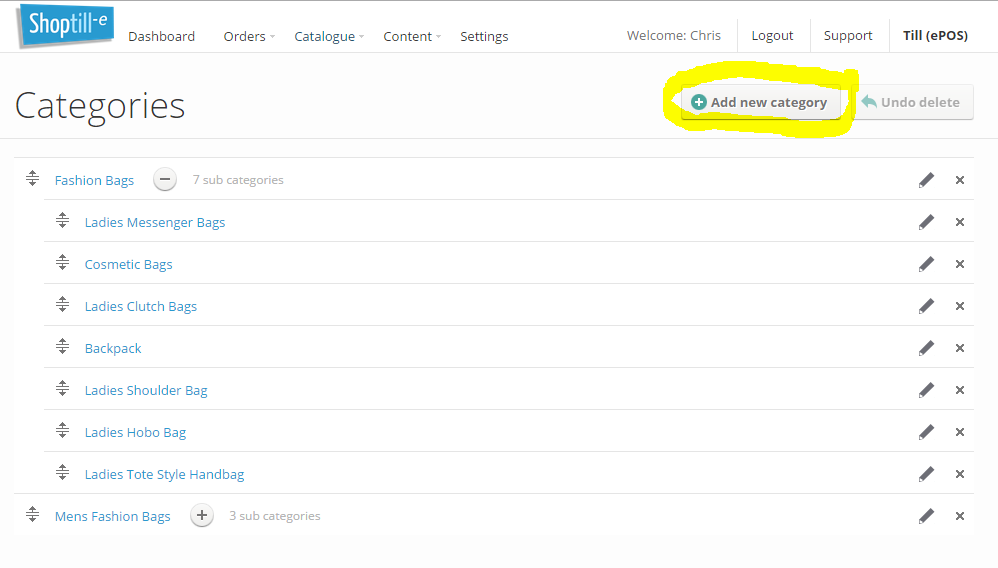Delete Backpack subcategory
The width and height of the screenshot is (998, 568).
click(x=960, y=348)
